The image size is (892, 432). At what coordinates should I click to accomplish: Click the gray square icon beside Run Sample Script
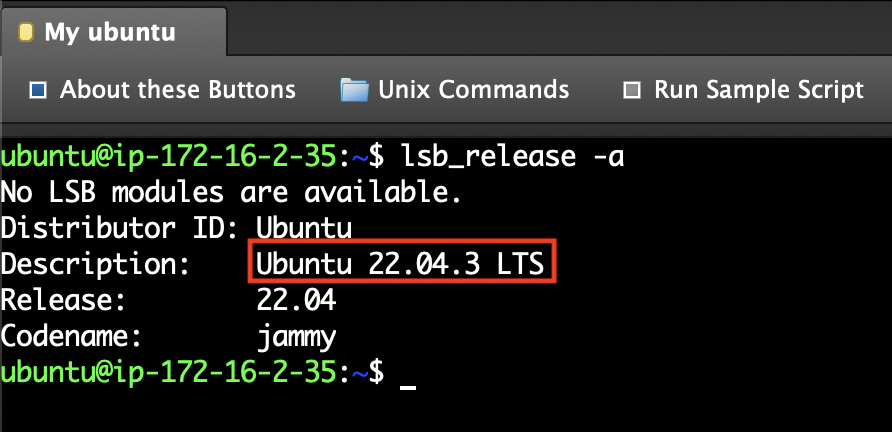(632, 90)
